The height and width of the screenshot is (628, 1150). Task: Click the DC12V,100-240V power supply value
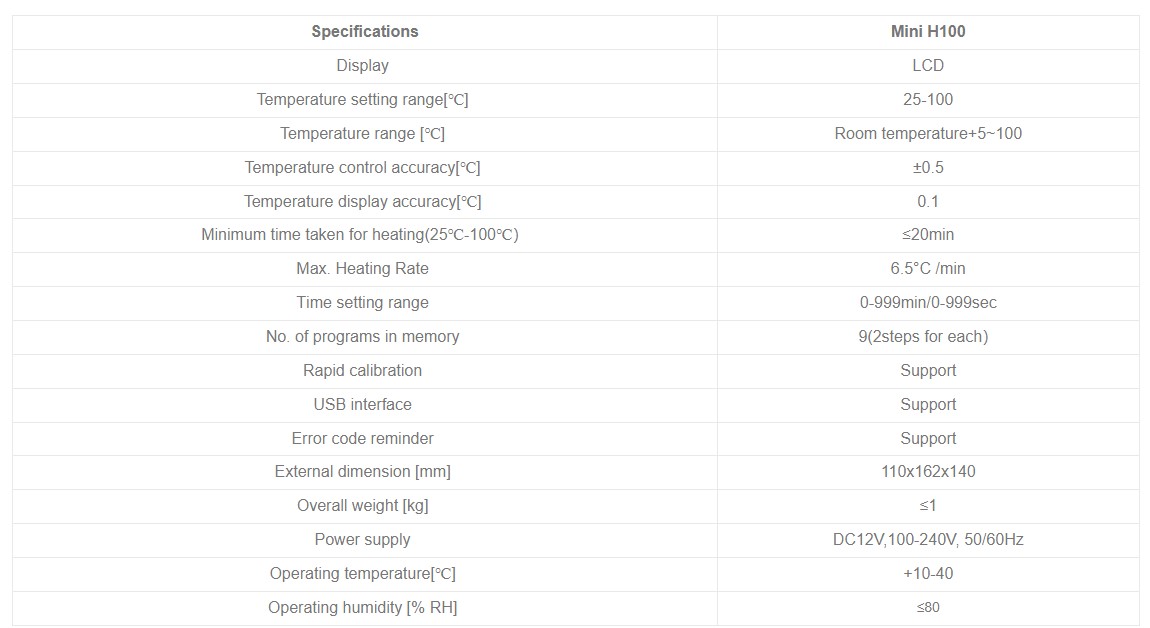point(927,539)
